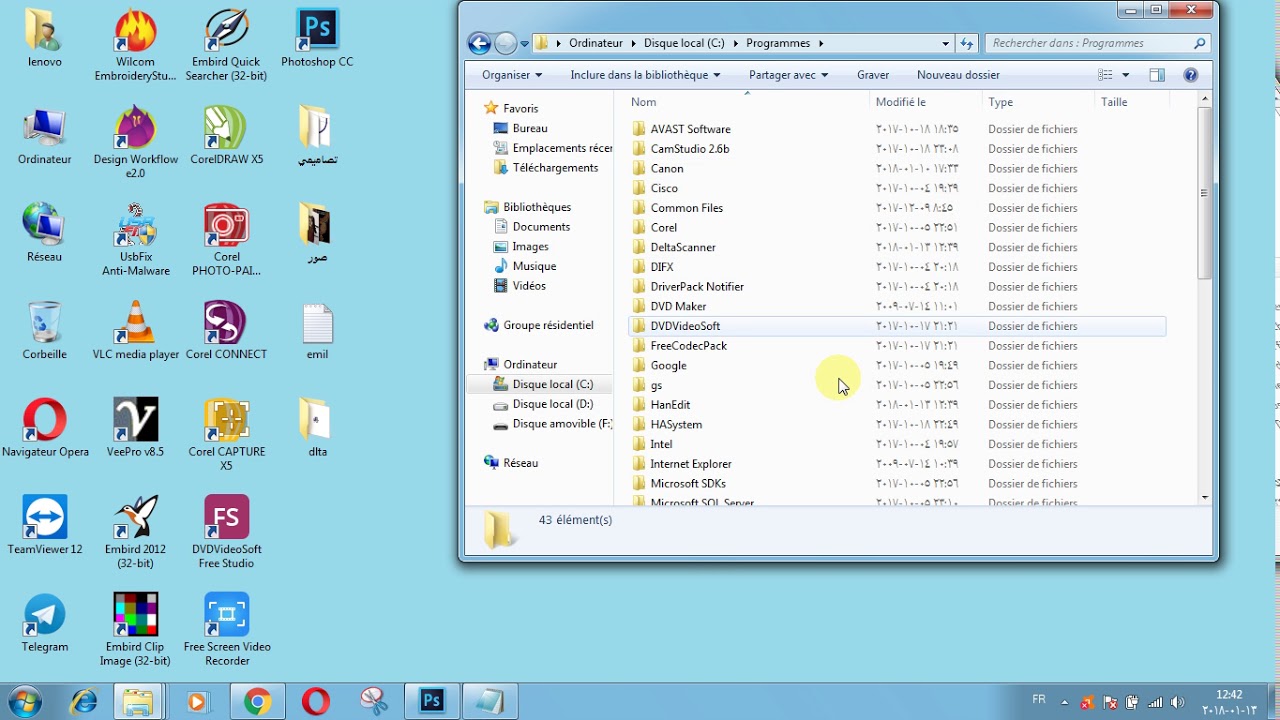Image resolution: width=1280 pixels, height=720 pixels.
Task: Select the CorelDRAW X5 desktop icon
Action: click(227, 135)
